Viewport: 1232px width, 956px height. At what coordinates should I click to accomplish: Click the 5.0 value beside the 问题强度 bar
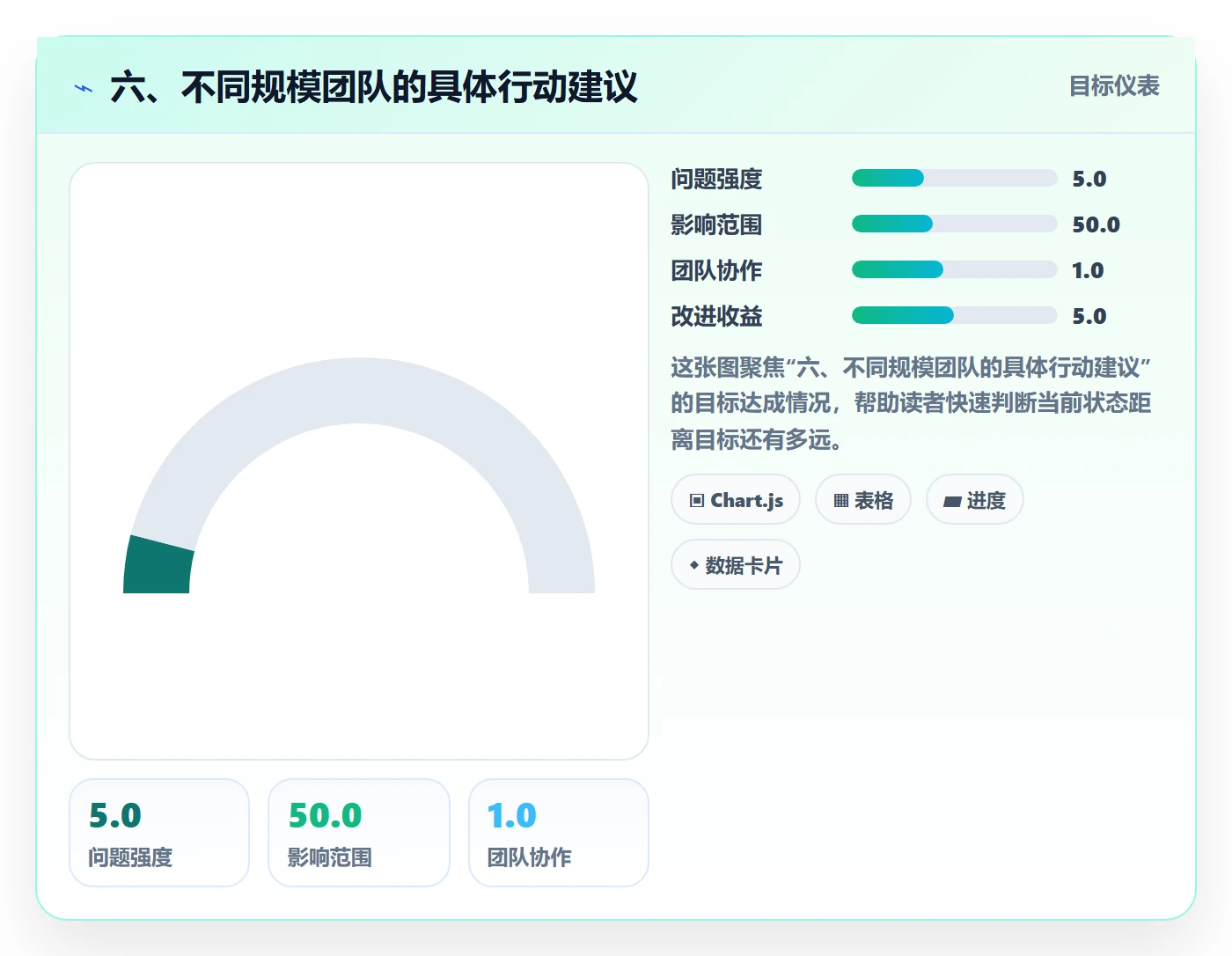[x=1089, y=179]
